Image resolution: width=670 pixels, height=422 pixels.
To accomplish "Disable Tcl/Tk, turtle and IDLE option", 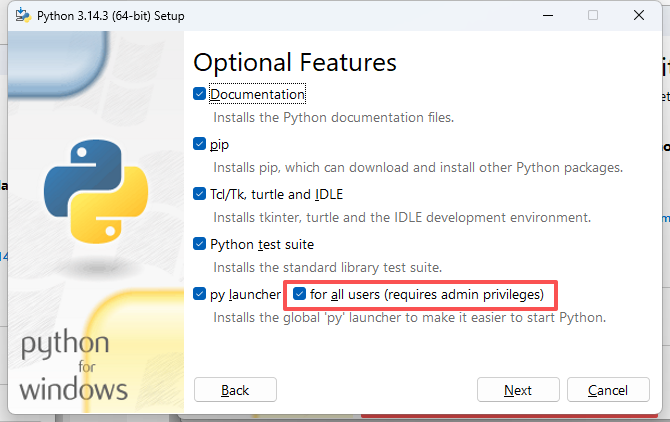I will point(199,193).
